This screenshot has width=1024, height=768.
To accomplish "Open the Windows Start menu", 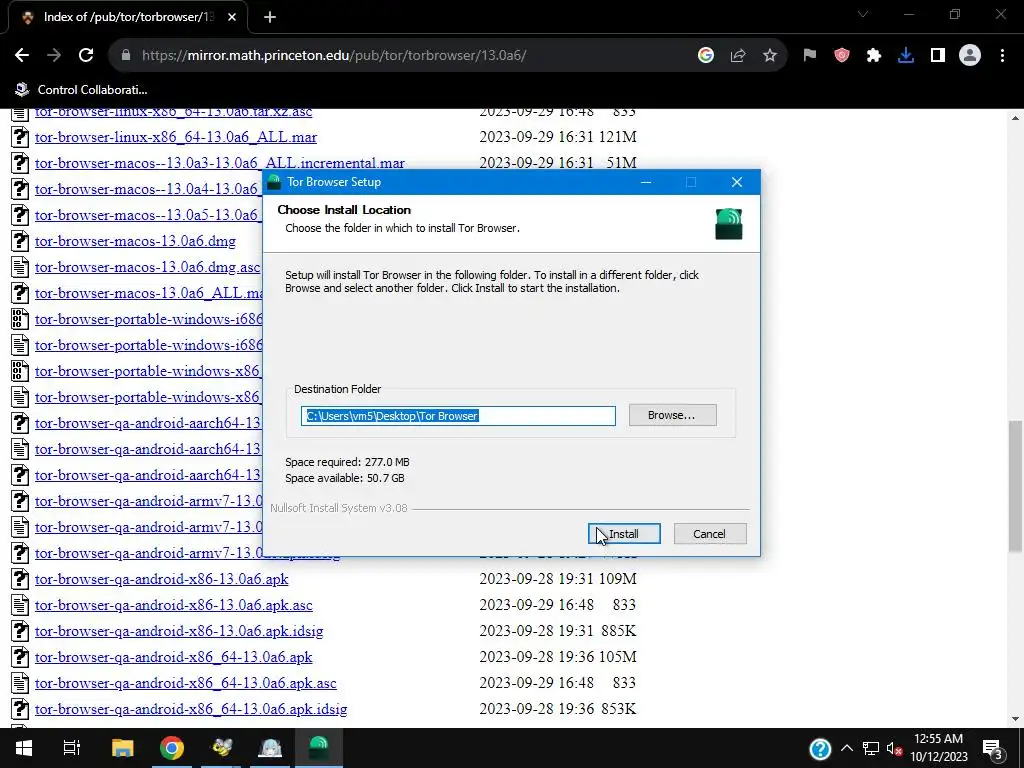I will tap(24, 748).
